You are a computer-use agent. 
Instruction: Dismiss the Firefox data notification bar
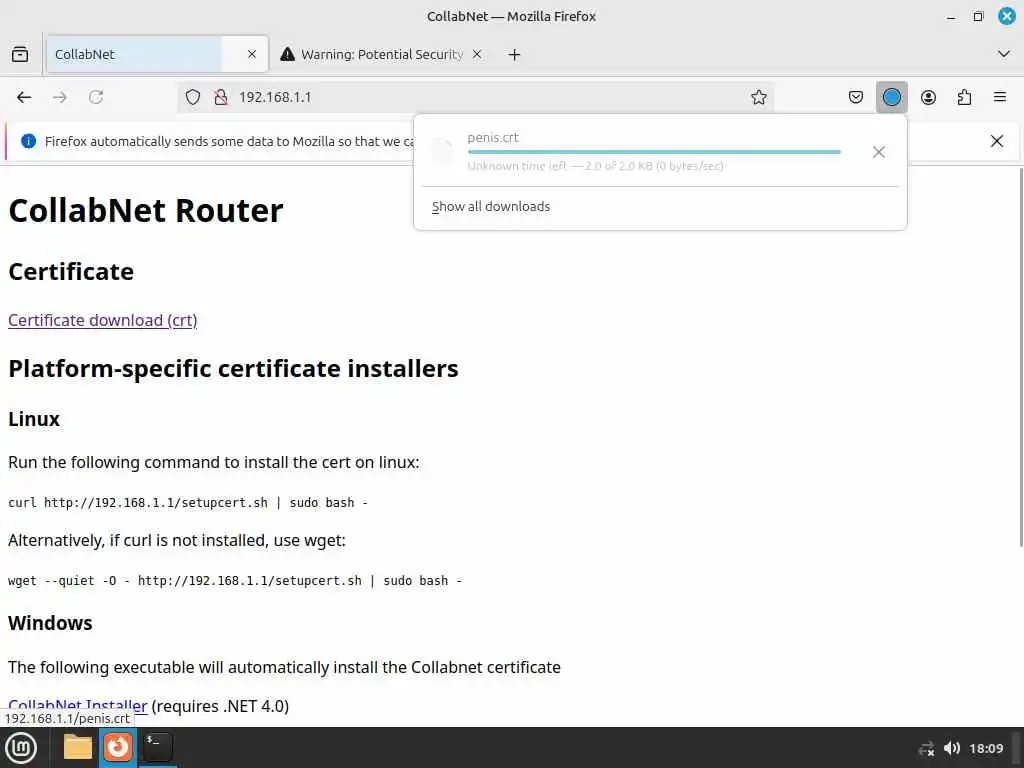click(x=997, y=141)
